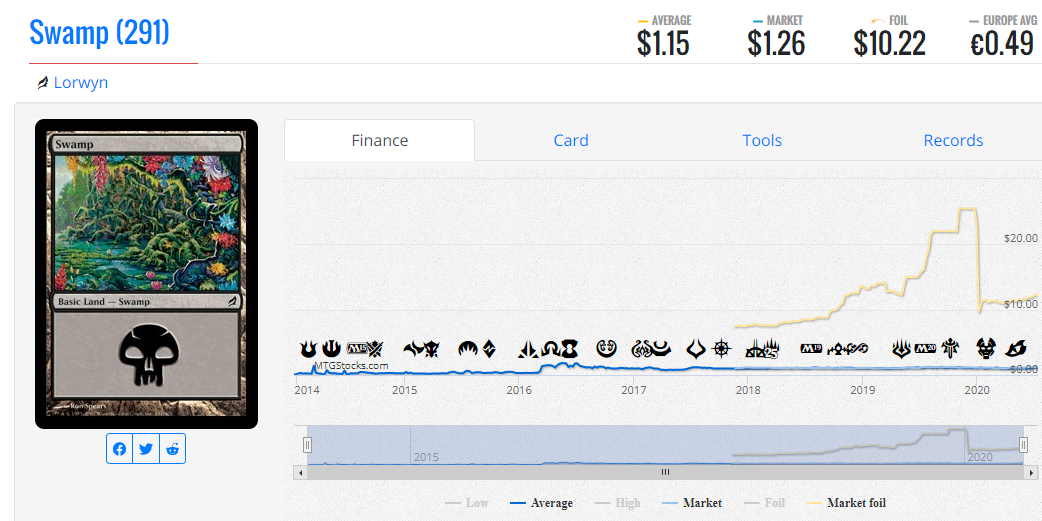This screenshot has width=1042, height=521.
Task: Click Shadows over Innistrad set marker
Action: 552,348
